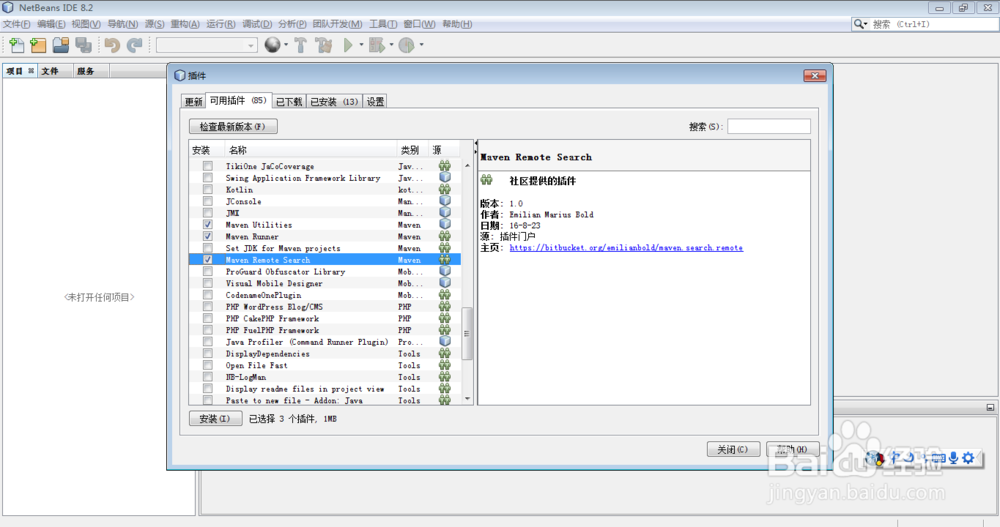The height and width of the screenshot is (527, 1000).
Task: Click the New Project toolbar icon
Action: click(38, 45)
